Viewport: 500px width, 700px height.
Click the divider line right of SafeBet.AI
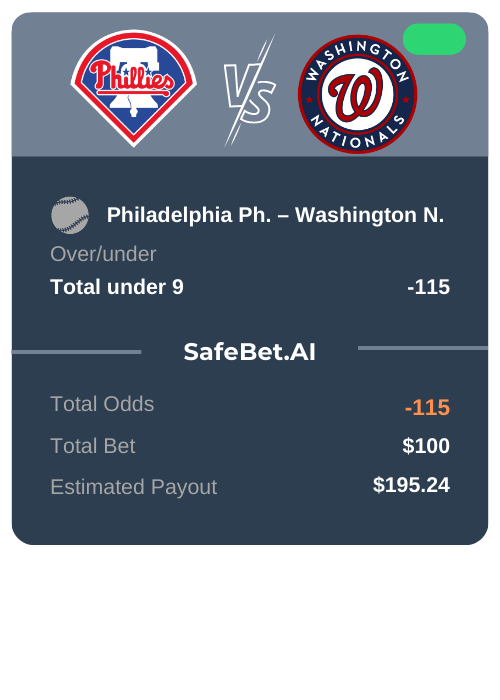click(x=423, y=348)
